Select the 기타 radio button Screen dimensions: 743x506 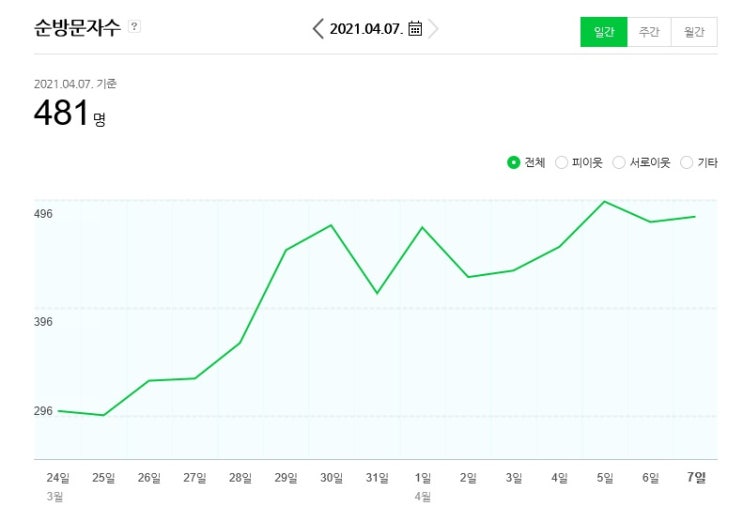click(686, 163)
